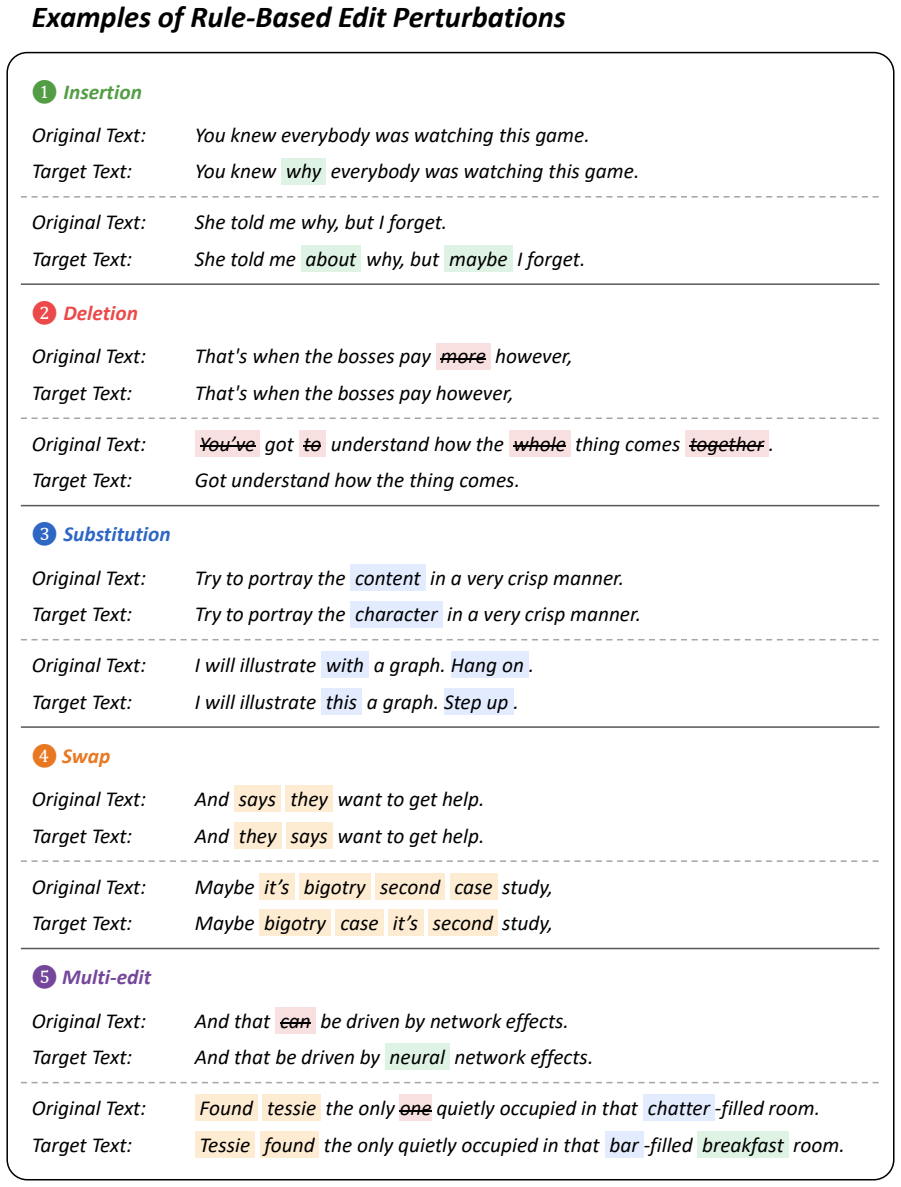The width and height of the screenshot is (901, 1187).
Task: Click the title 'Examples of Rule-Based Edit Perturbations'
Action: pos(298,17)
